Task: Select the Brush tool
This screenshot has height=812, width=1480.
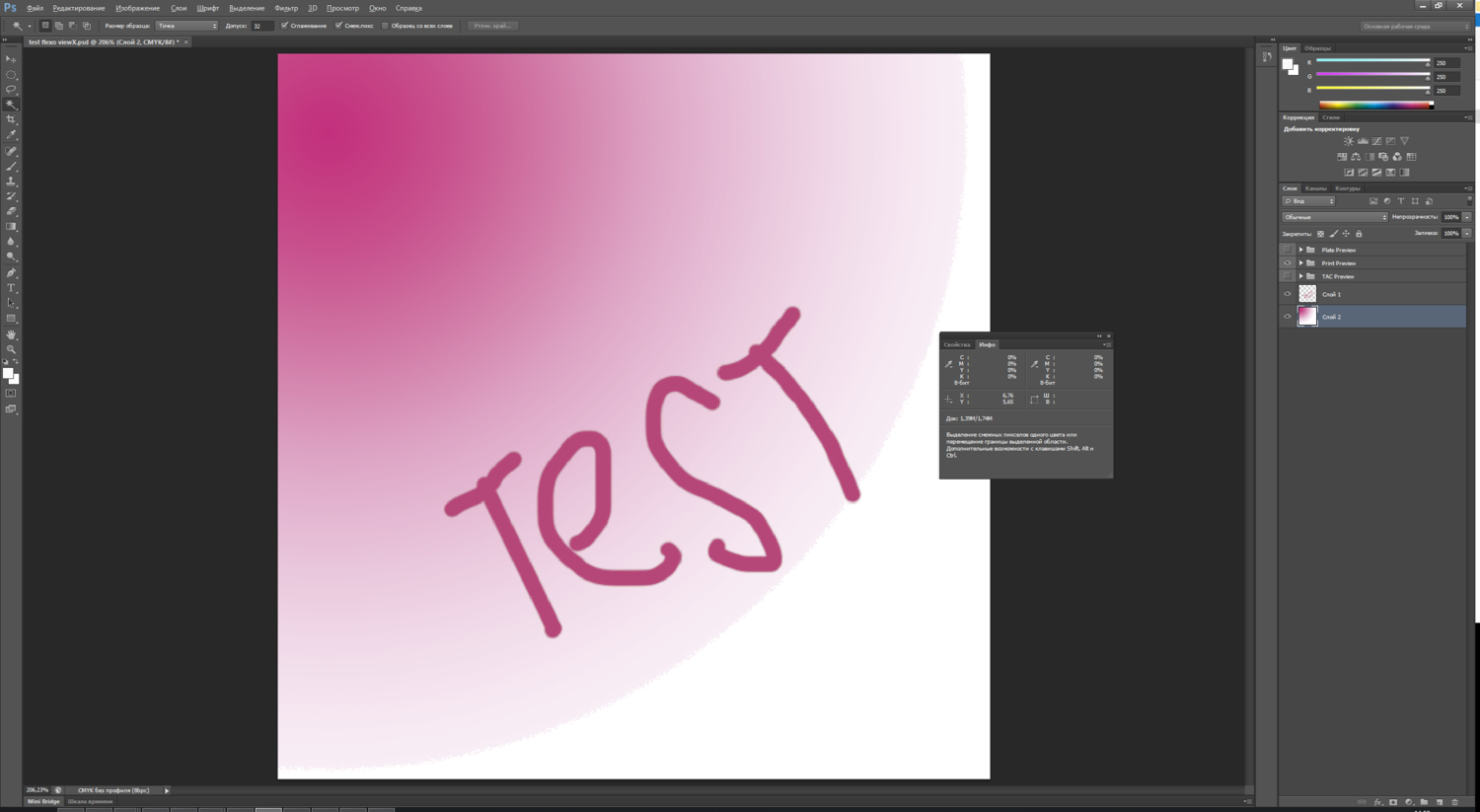Action: (x=11, y=166)
